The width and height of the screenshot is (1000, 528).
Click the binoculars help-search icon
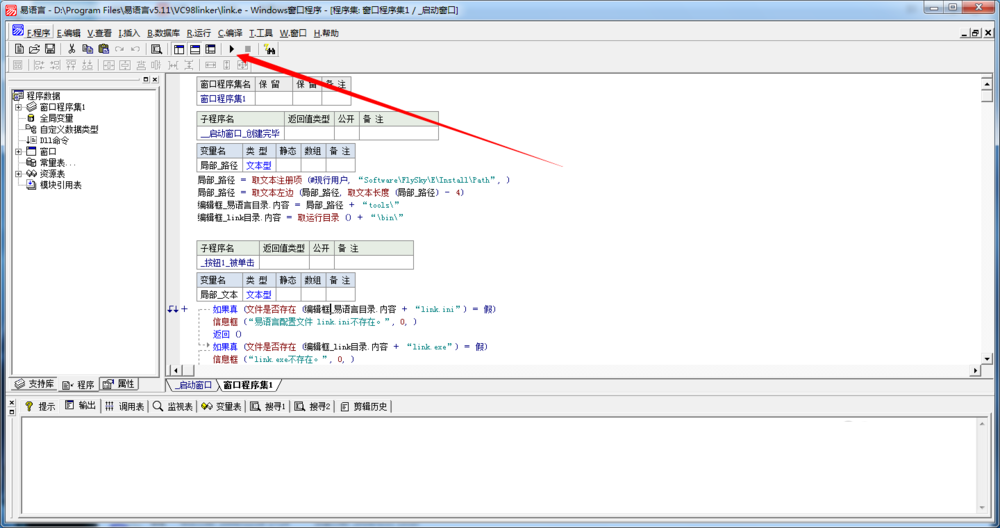269,49
